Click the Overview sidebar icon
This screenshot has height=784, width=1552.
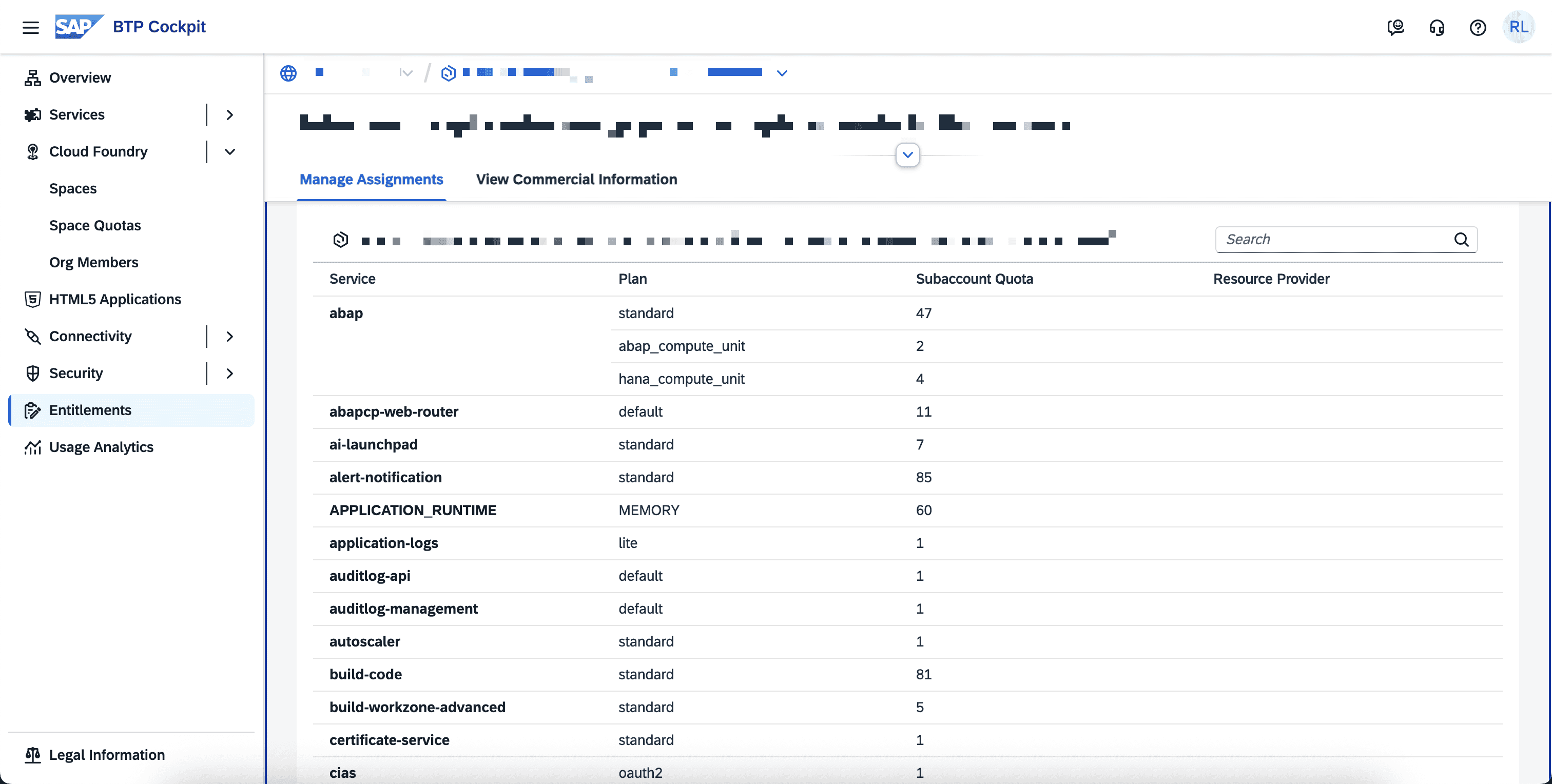(32, 77)
